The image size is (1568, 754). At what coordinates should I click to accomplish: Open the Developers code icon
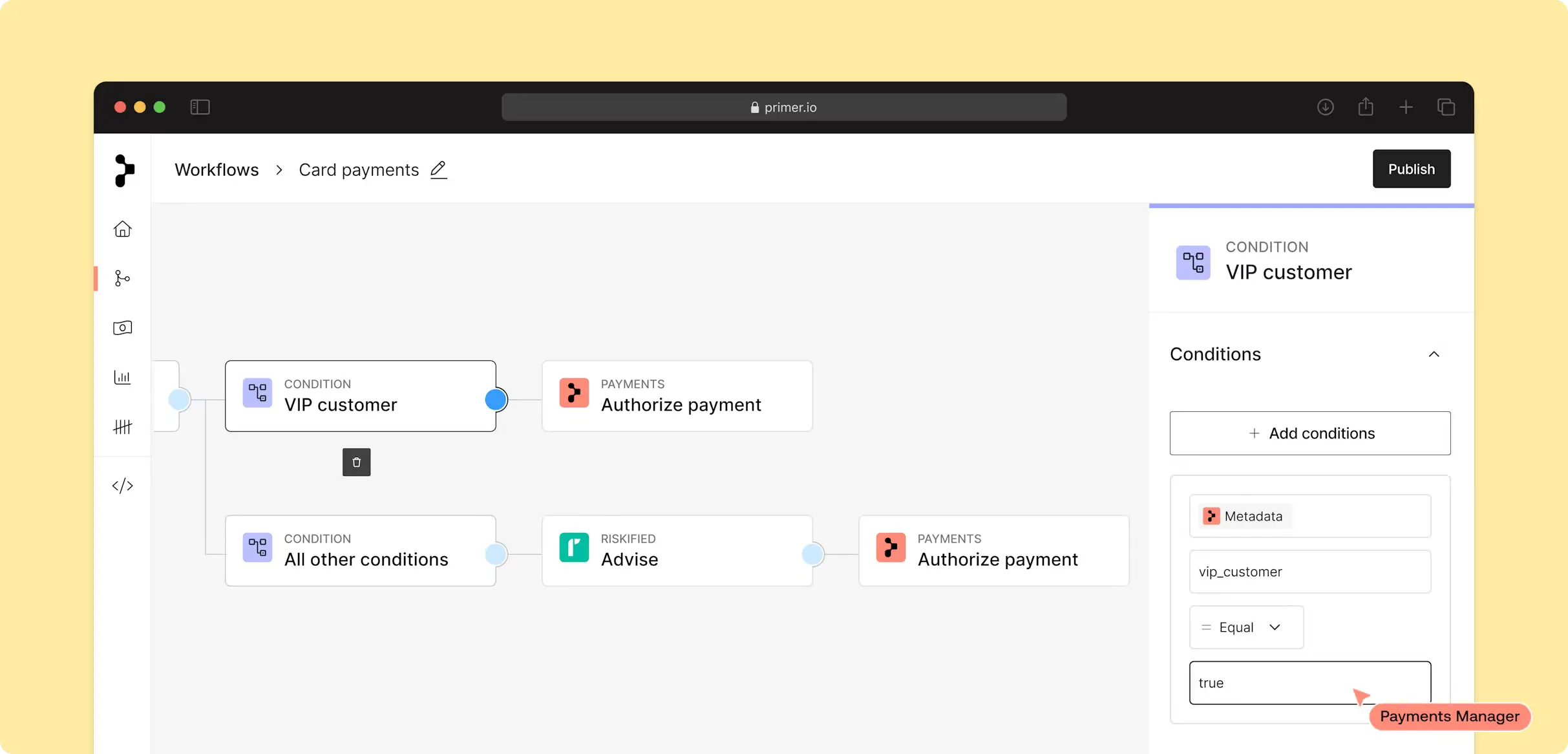(122, 486)
